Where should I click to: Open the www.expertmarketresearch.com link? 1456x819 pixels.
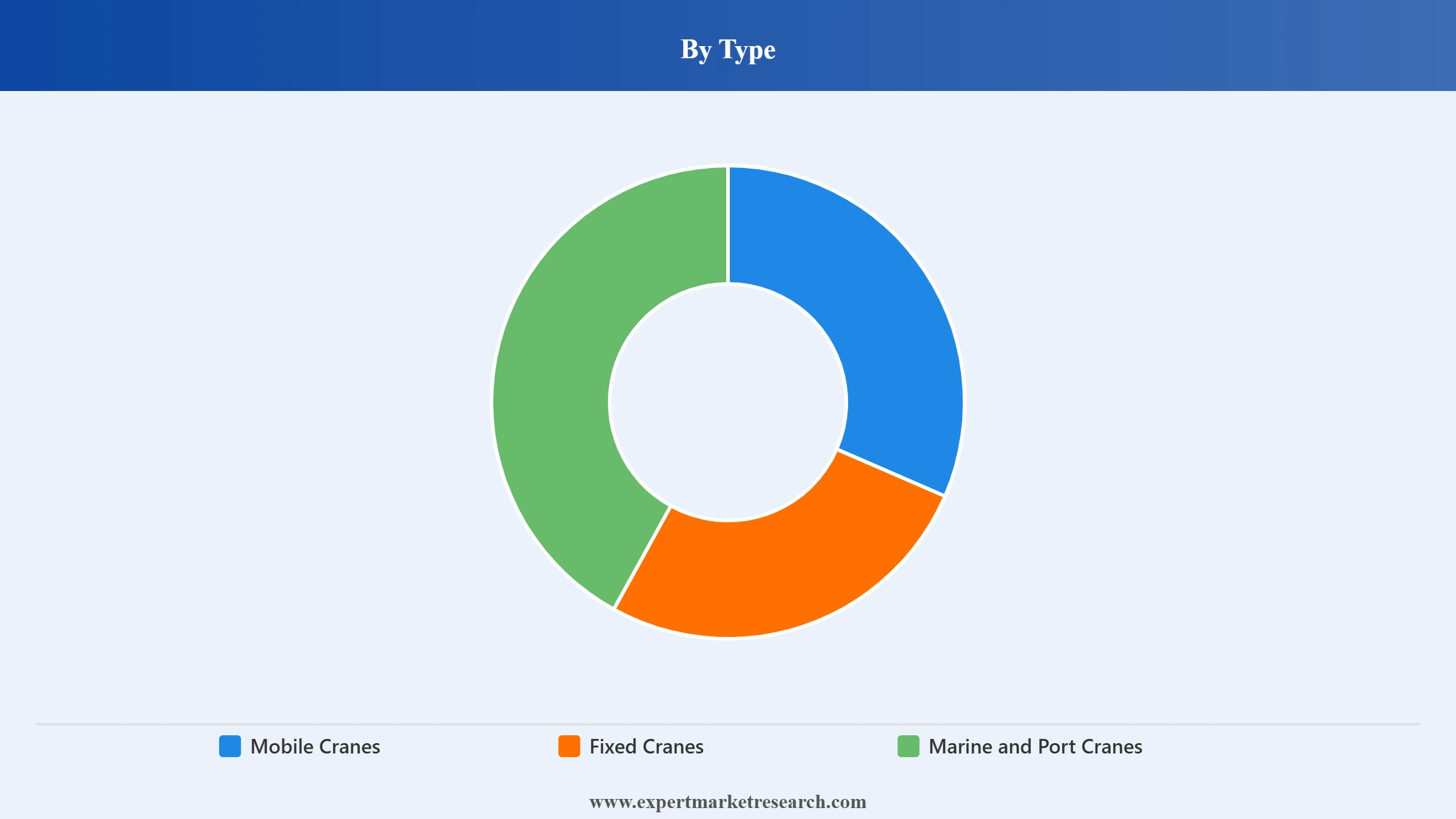click(x=728, y=802)
